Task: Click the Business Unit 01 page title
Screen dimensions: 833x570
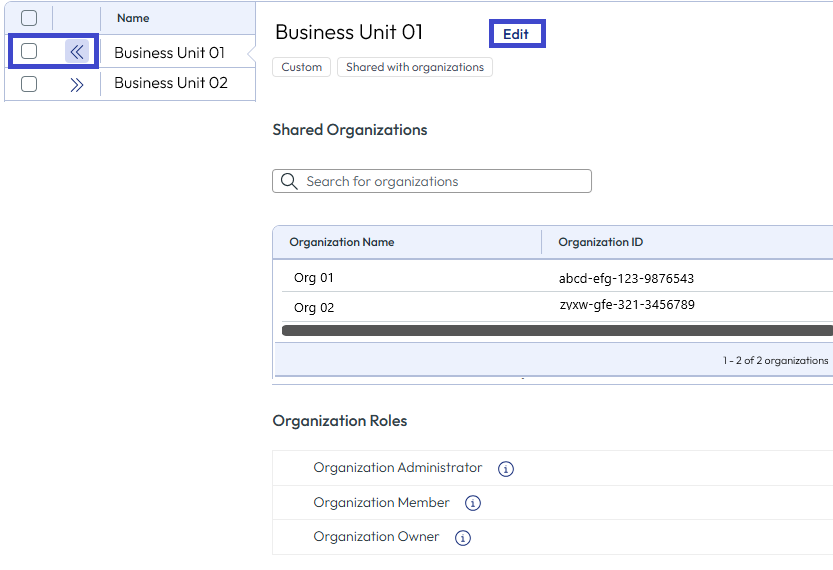Action: pyautogui.click(x=349, y=32)
